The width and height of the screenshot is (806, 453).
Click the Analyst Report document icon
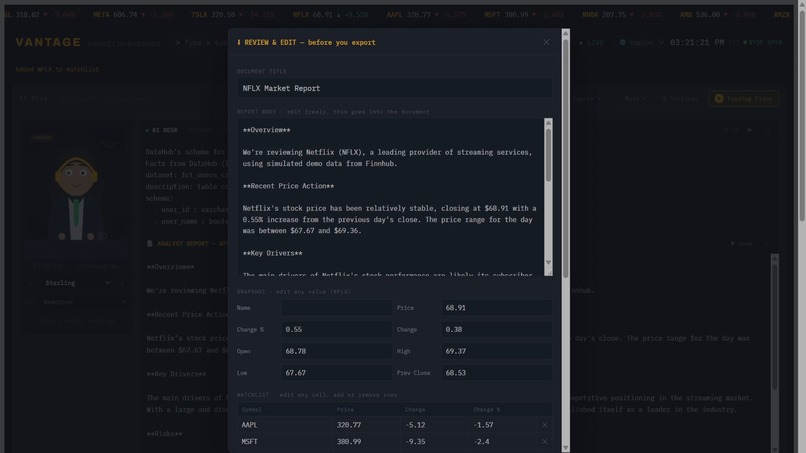pos(150,243)
